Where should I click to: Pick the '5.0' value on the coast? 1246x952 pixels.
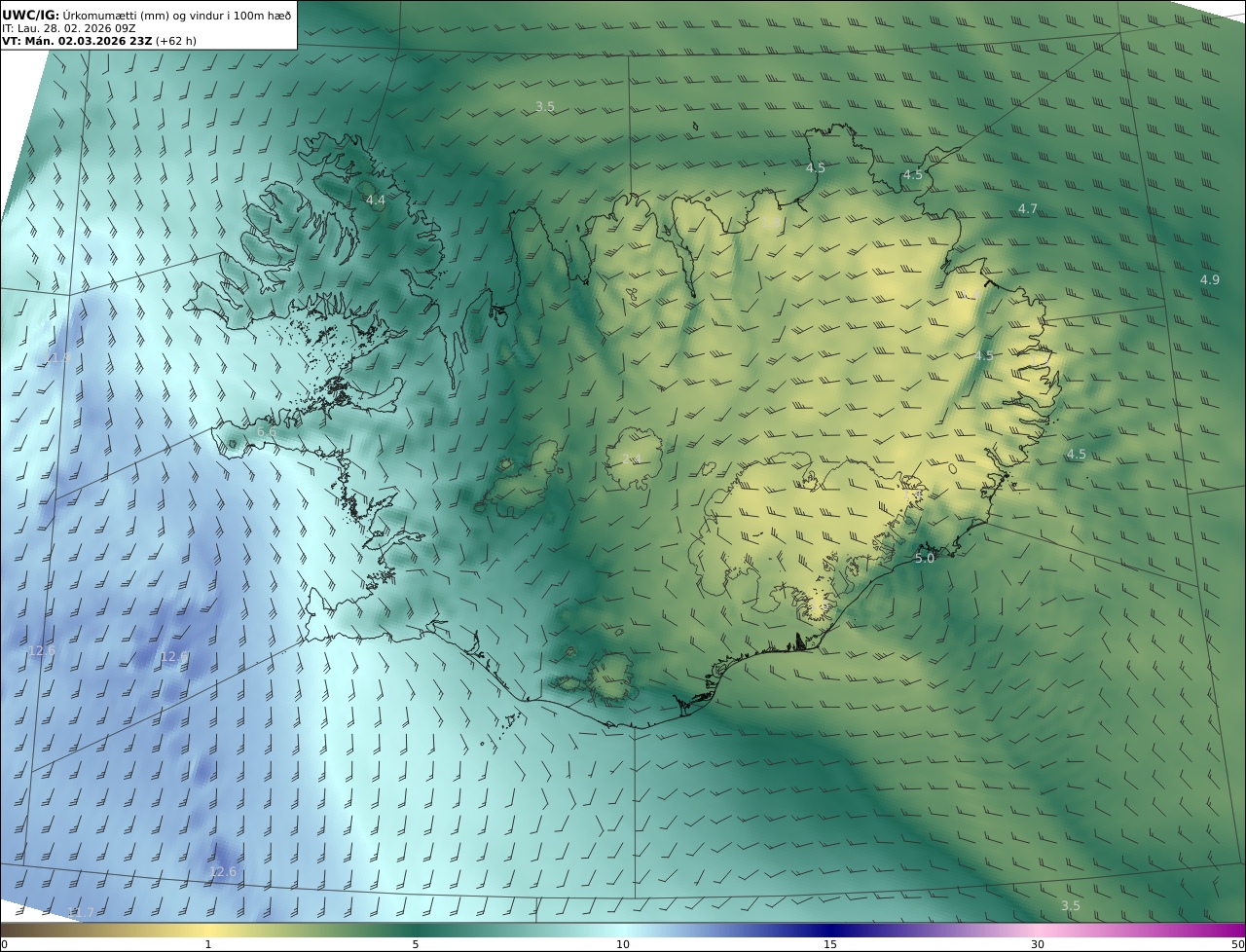925,559
